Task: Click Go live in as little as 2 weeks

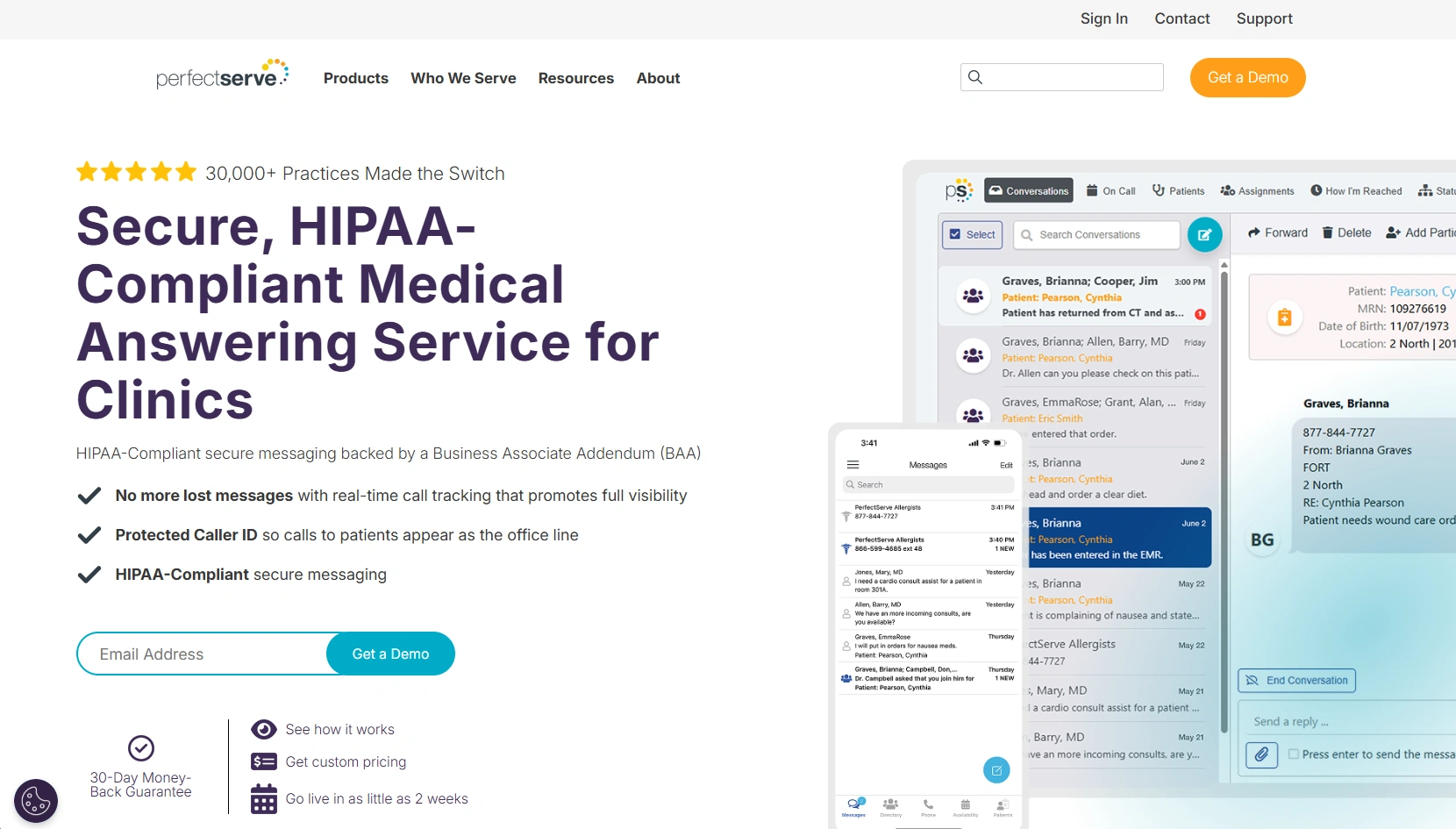Action: click(x=377, y=798)
